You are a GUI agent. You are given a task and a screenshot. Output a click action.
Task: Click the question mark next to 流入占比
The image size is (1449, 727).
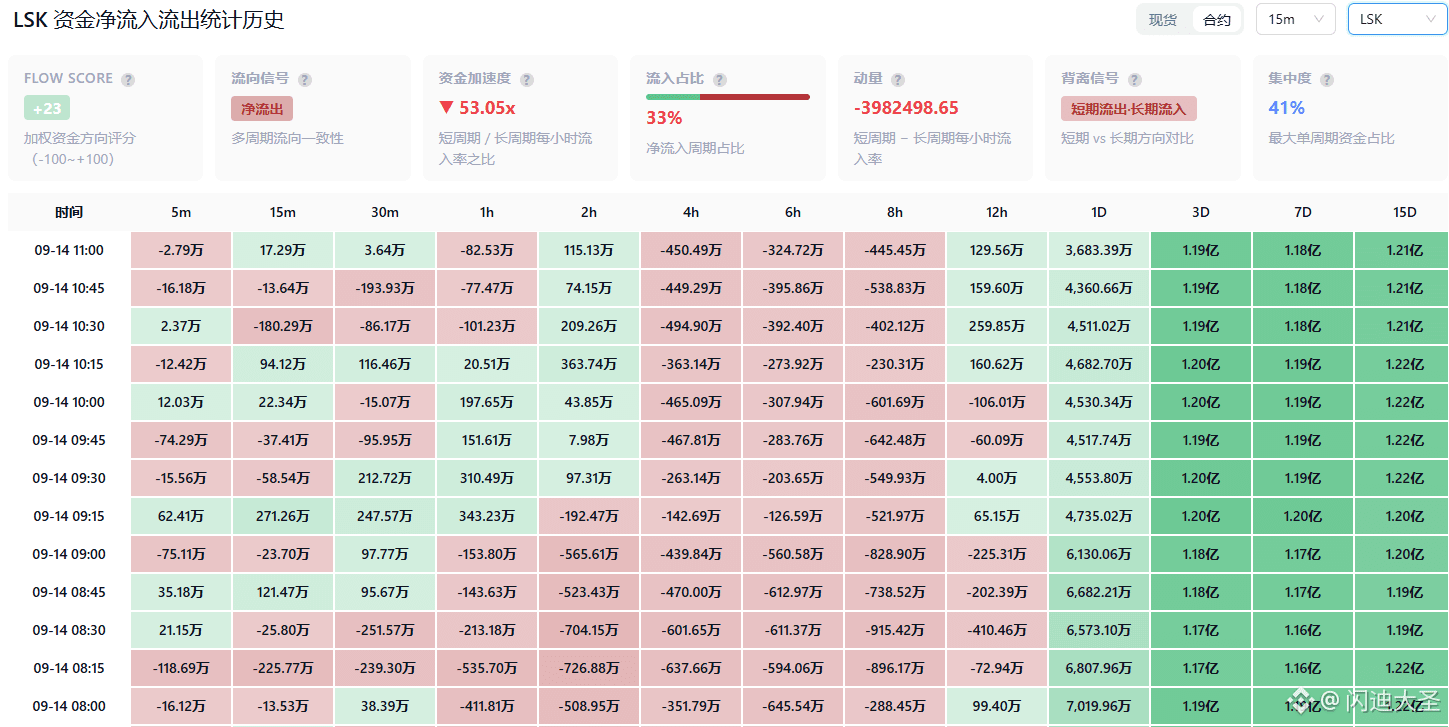click(x=720, y=80)
